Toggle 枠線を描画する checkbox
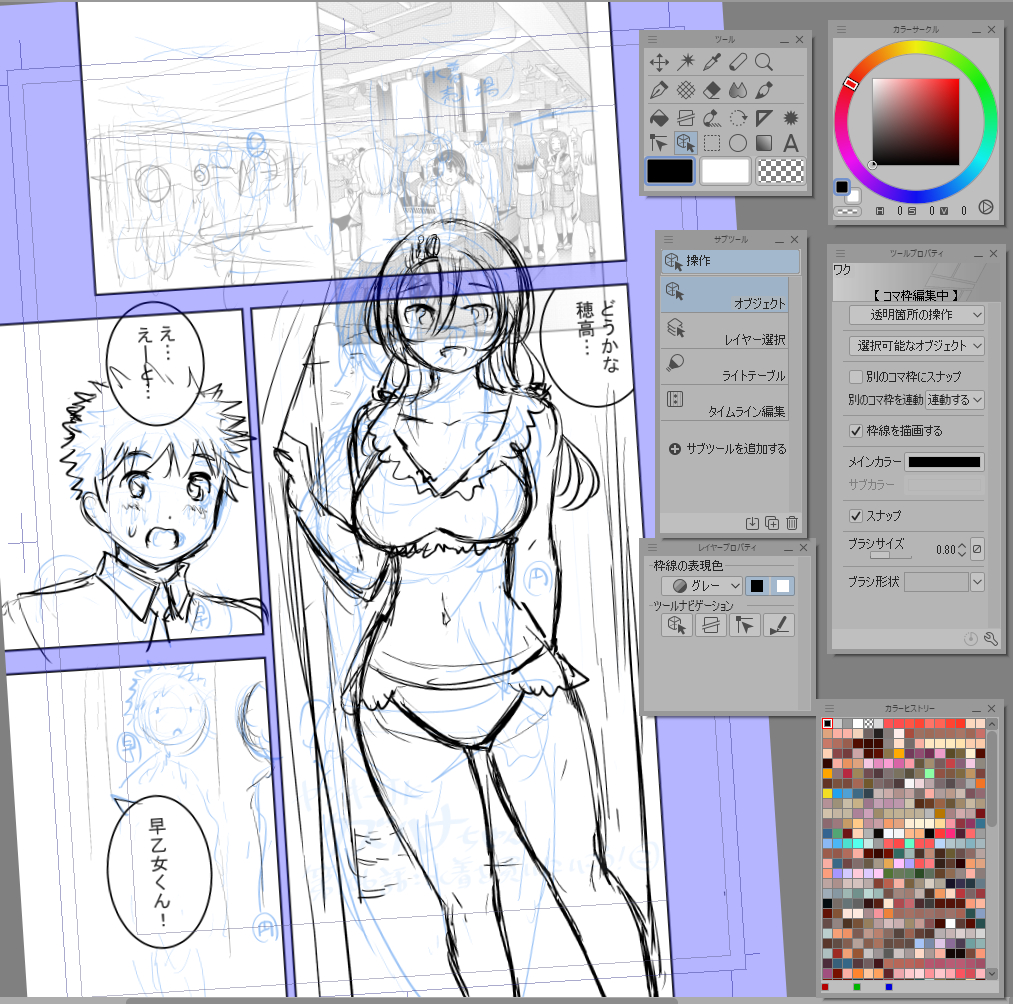1013x1004 pixels. tap(855, 431)
